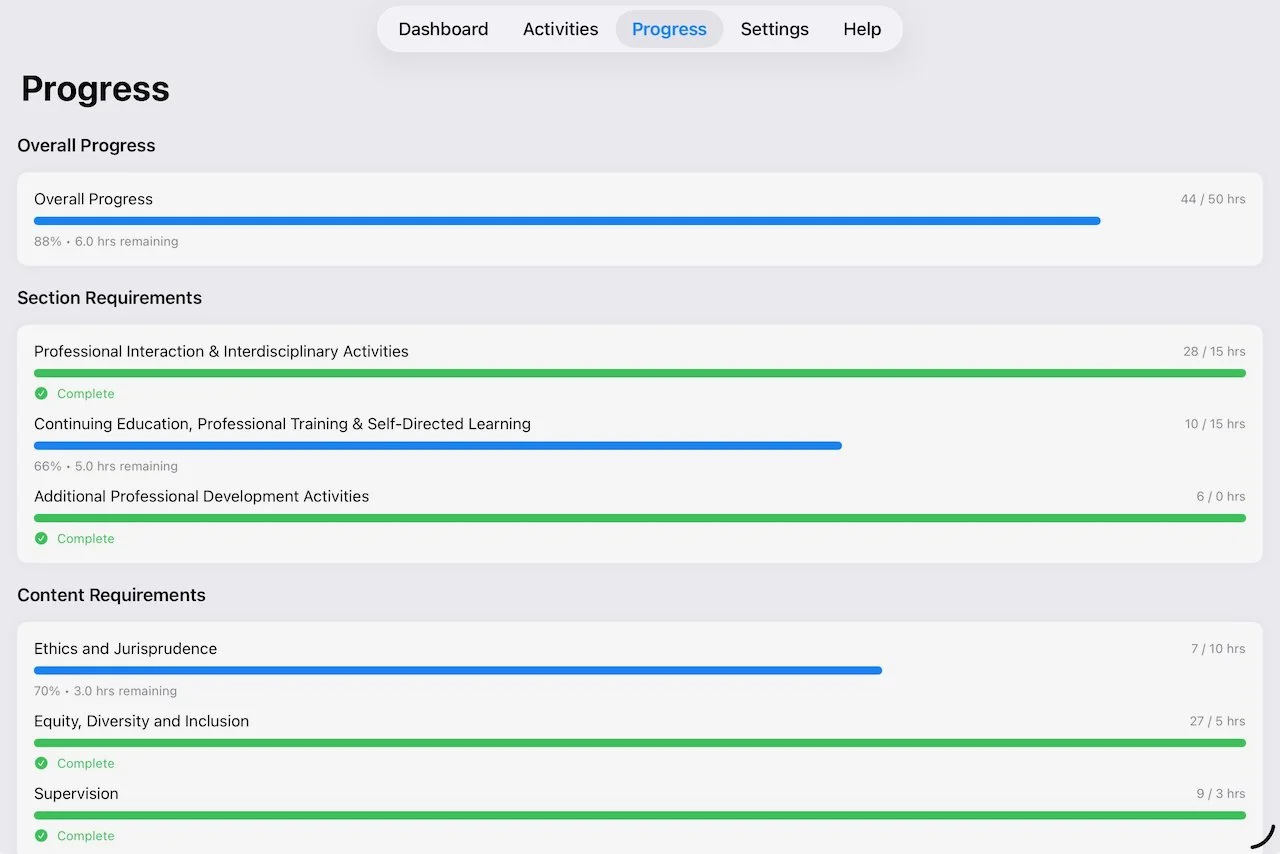The height and width of the screenshot is (854, 1280).
Task: Click the '6 / 0 hrs' value
Action: 1221,497
